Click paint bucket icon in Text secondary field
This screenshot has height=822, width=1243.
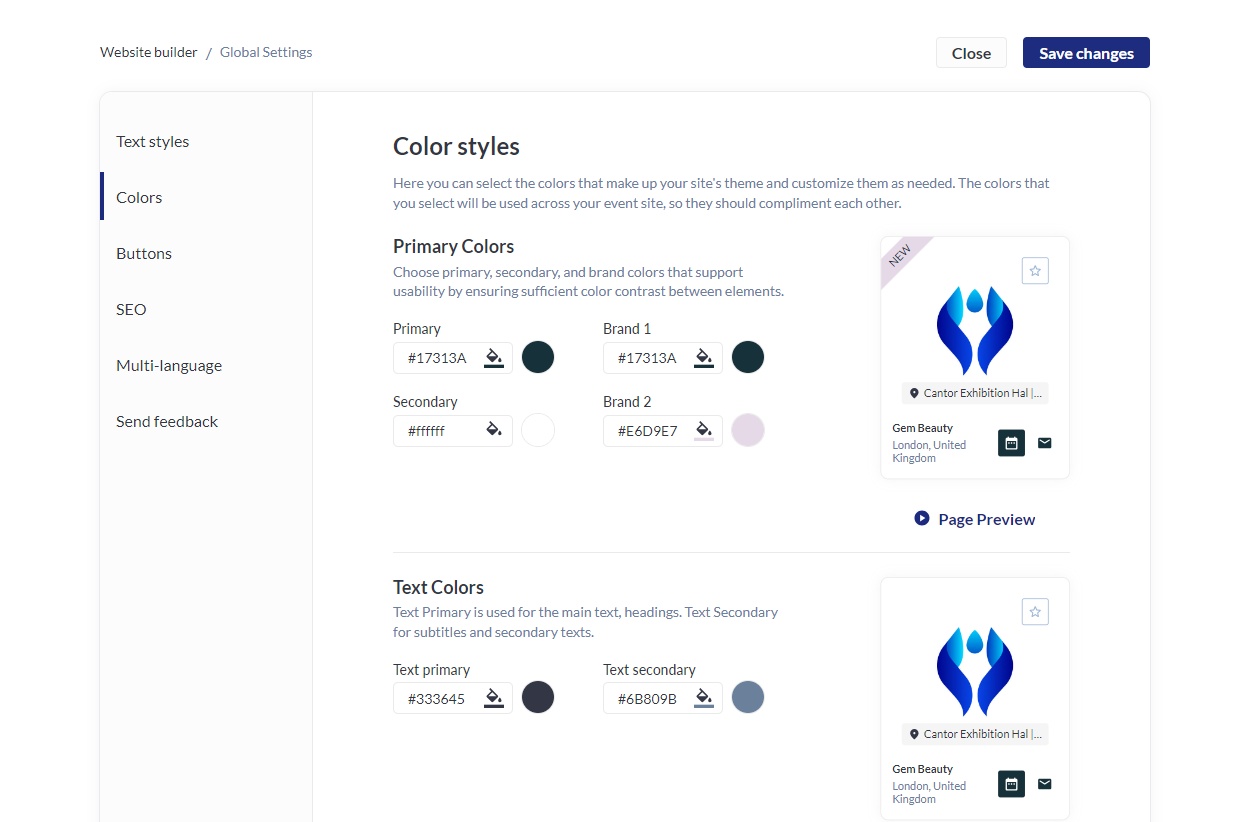(x=704, y=698)
